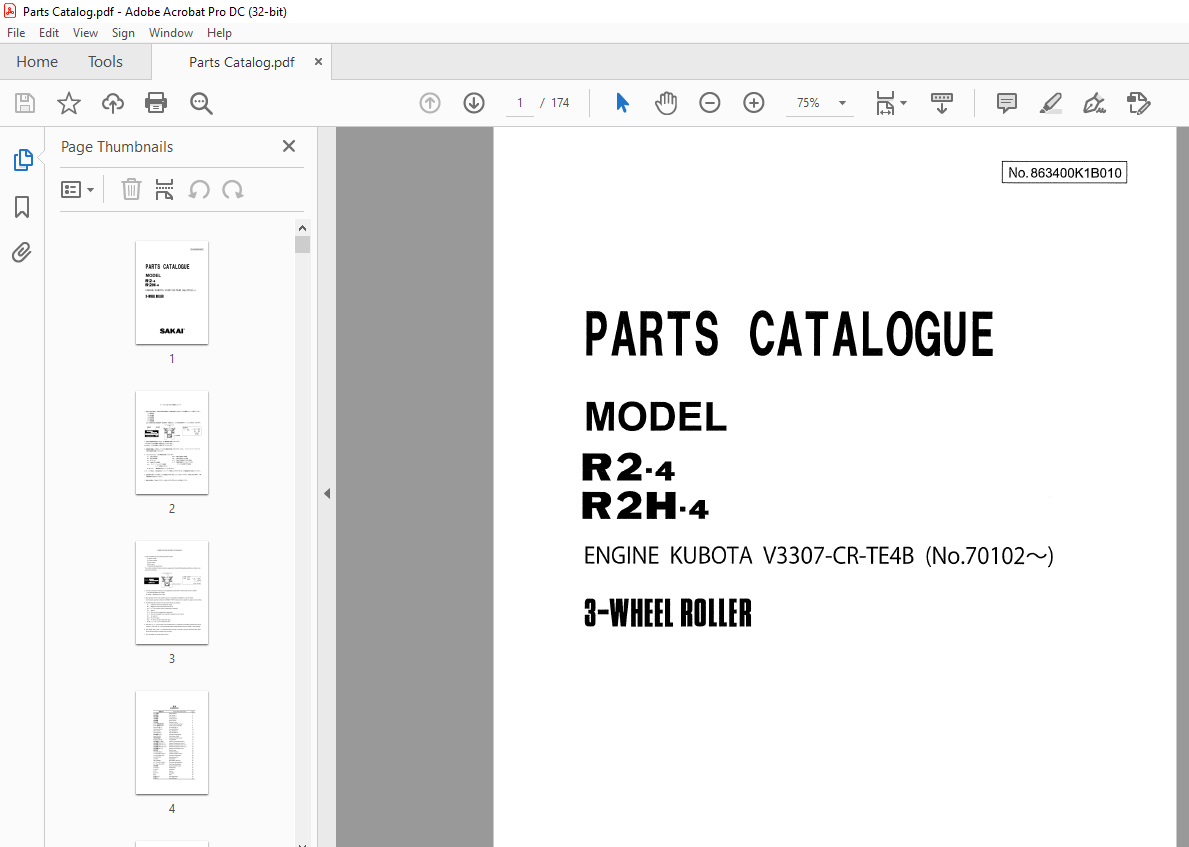Expand the fit page options arrow
Screen dimensions: 1189x847
click(x=903, y=103)
